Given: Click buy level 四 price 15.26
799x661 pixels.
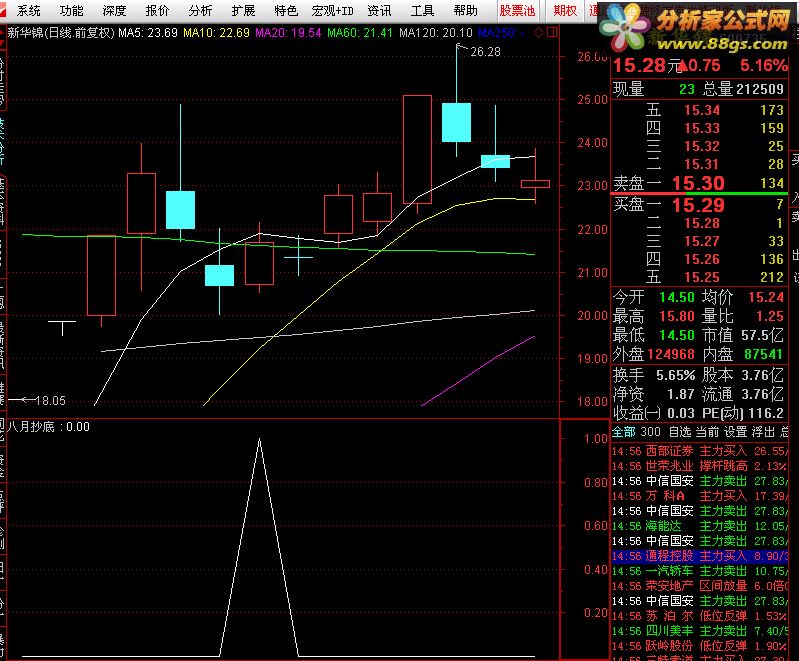Looking at the screenshot, I should coord(702,259).
